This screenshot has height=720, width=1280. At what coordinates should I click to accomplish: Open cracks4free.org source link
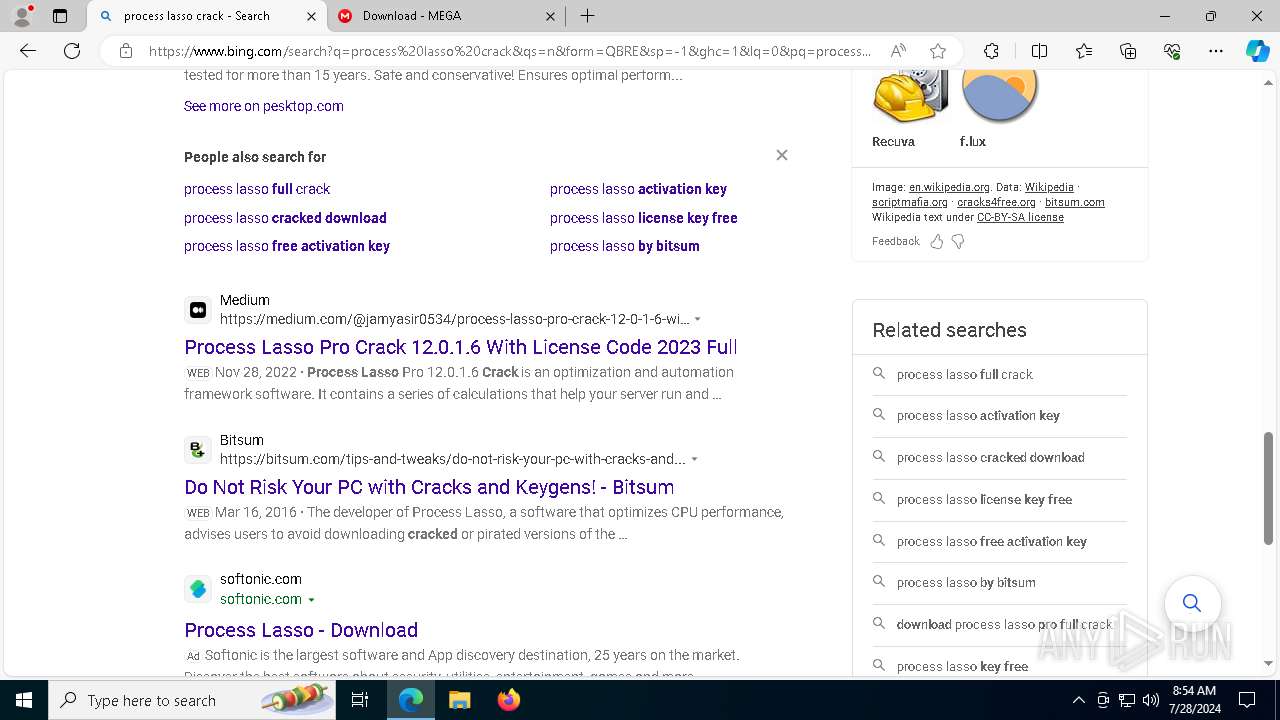[x=996, y=202]
